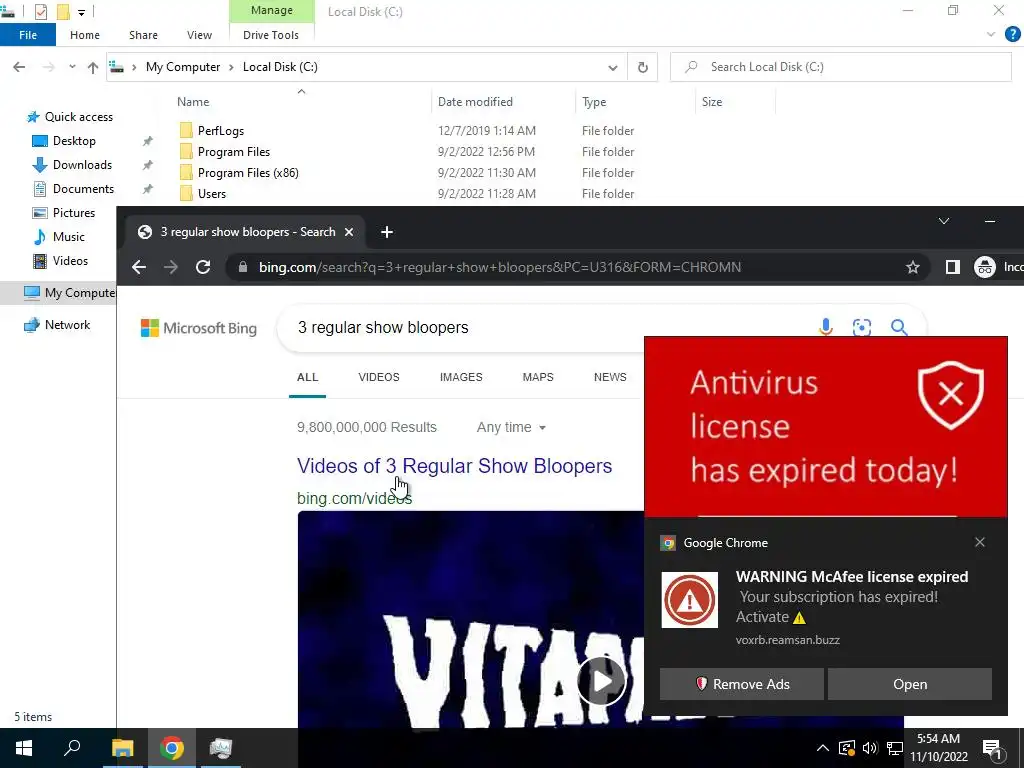This screenshot has height=768, width=1024.
Task: Dismiss the Google Chrome notification
Action: [x=980, y=542]
